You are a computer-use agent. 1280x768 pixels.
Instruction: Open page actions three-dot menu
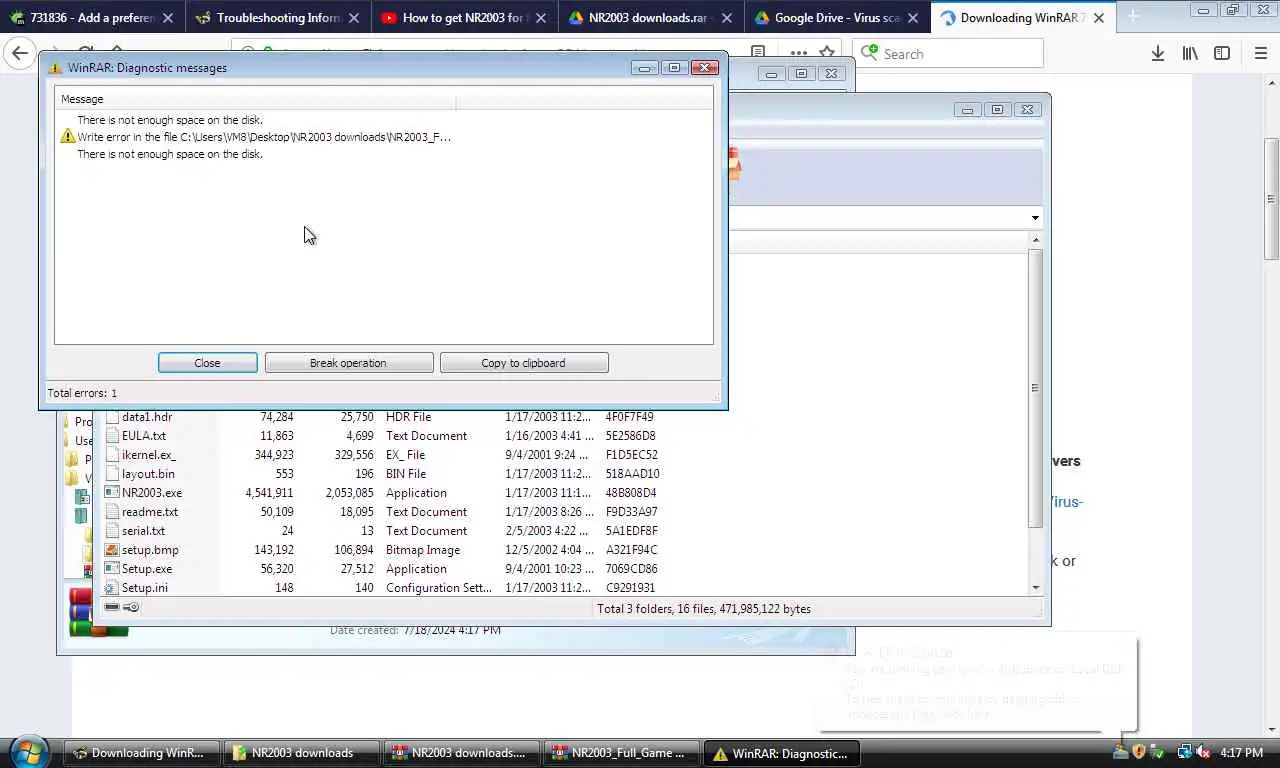point(798,53)
